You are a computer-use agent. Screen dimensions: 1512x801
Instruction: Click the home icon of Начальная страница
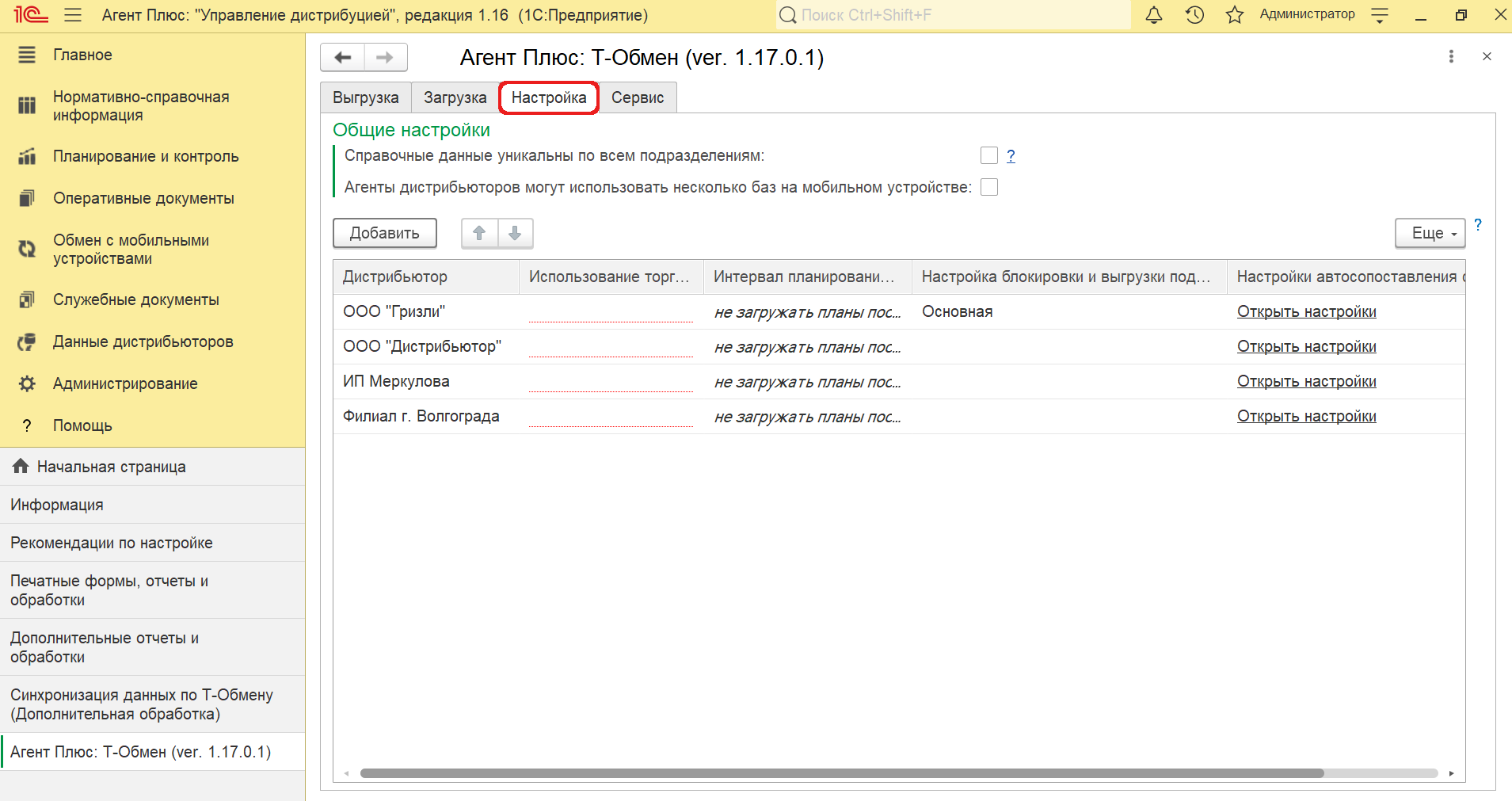coord(21,466)
